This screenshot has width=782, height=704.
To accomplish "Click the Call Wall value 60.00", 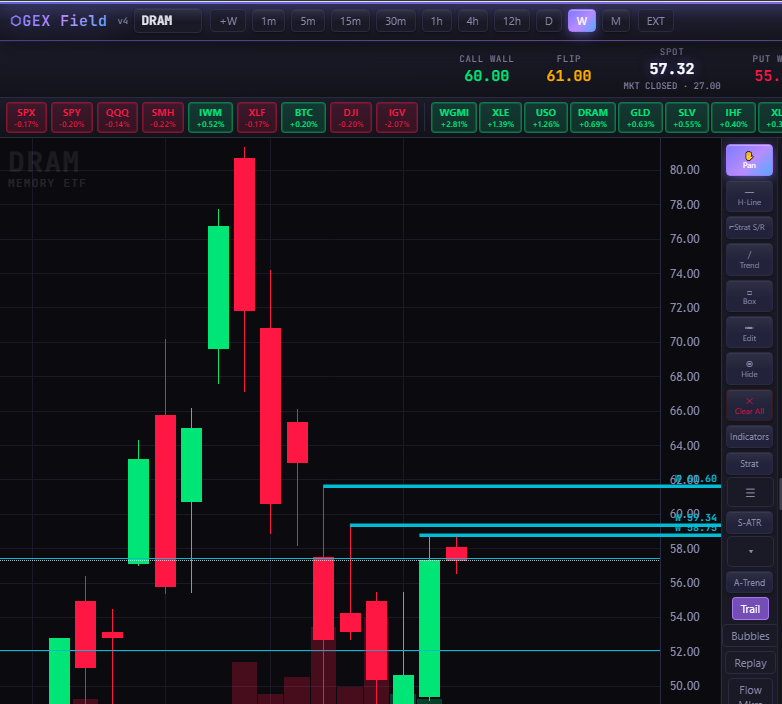I will 486,76.
